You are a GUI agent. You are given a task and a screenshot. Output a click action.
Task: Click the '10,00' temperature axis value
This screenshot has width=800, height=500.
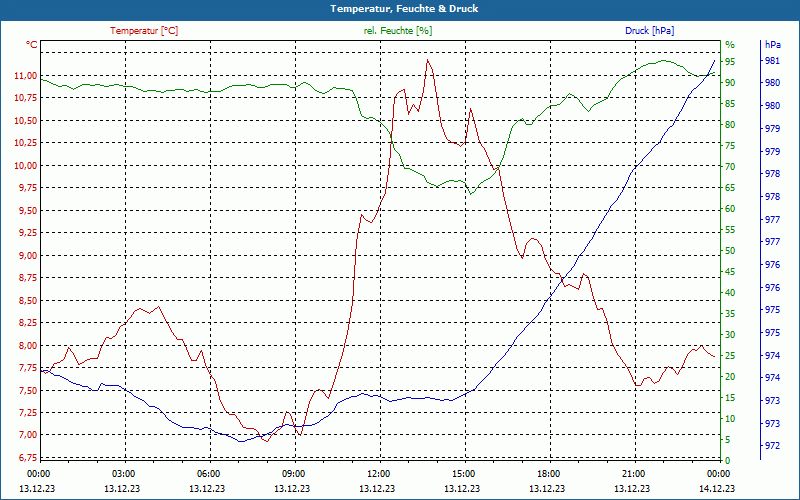(26, 166)
